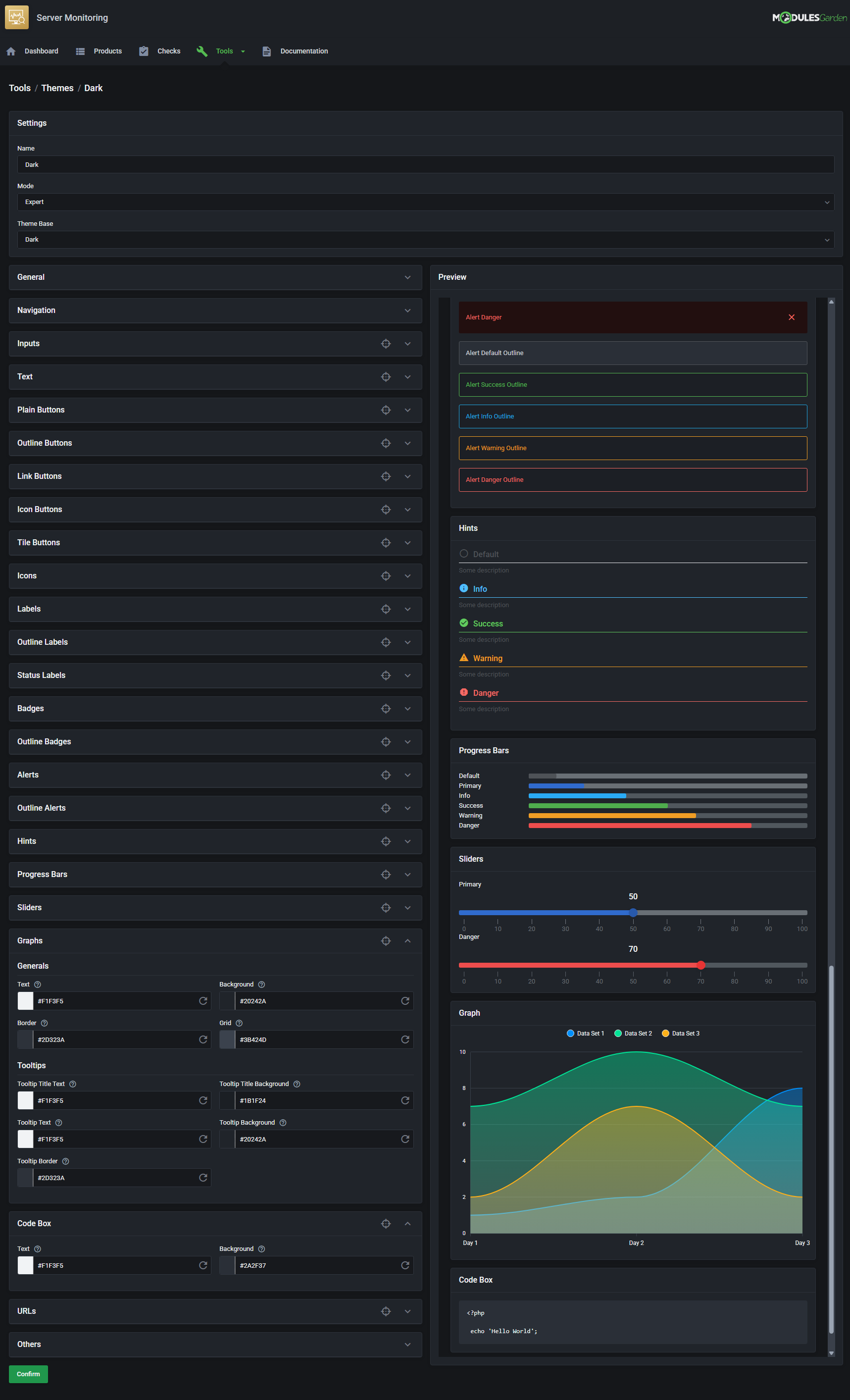The height and width of the screenshot is (1400, 850).
Task: Reset the Graphs Text color value
Action: coord(202,1001)
